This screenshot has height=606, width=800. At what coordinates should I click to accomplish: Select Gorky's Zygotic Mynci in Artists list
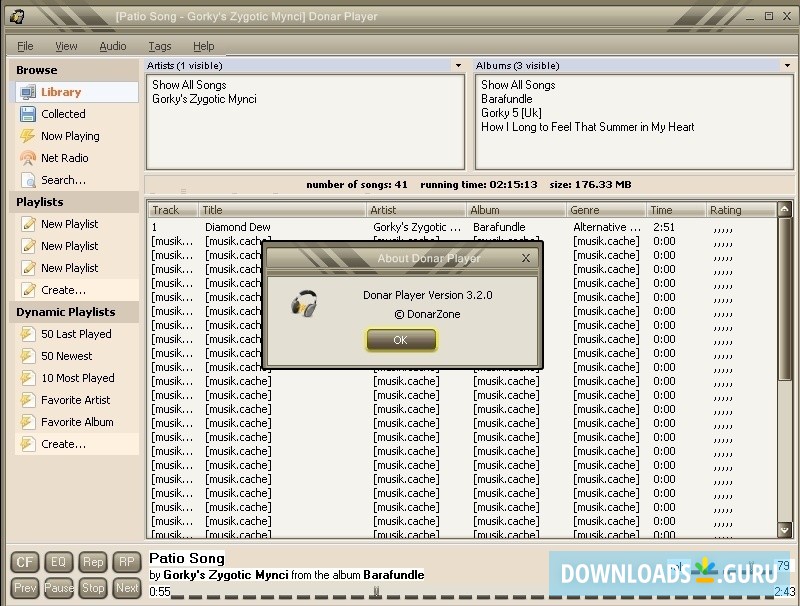[204, 99]
